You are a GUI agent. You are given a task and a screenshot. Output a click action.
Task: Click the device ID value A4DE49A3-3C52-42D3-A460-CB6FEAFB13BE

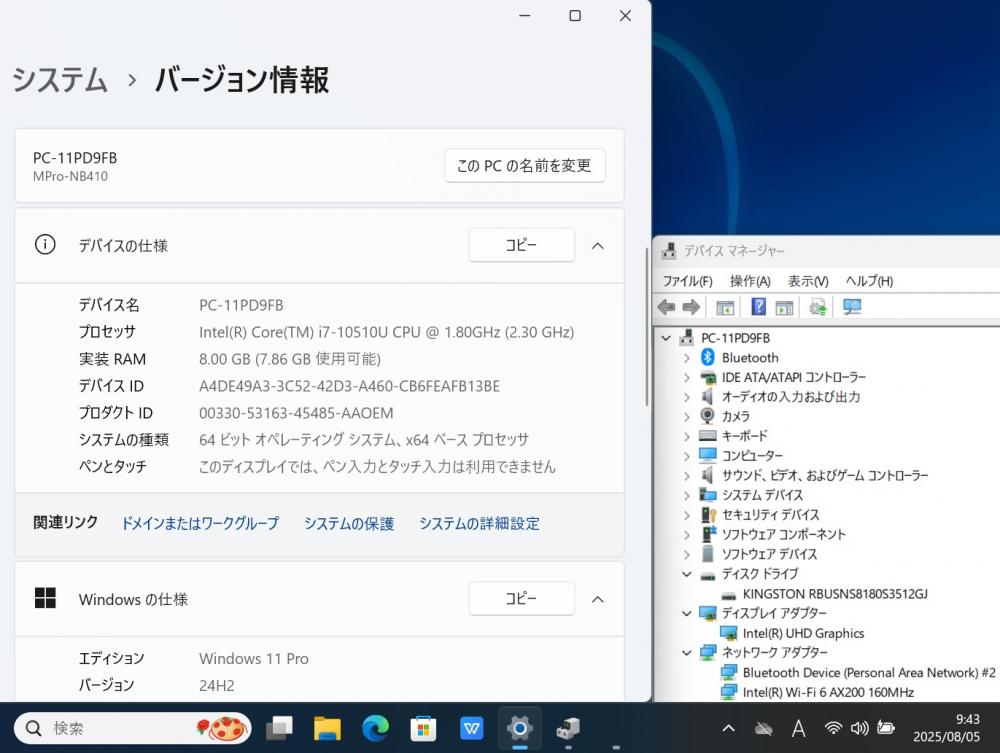click(349, 386)
